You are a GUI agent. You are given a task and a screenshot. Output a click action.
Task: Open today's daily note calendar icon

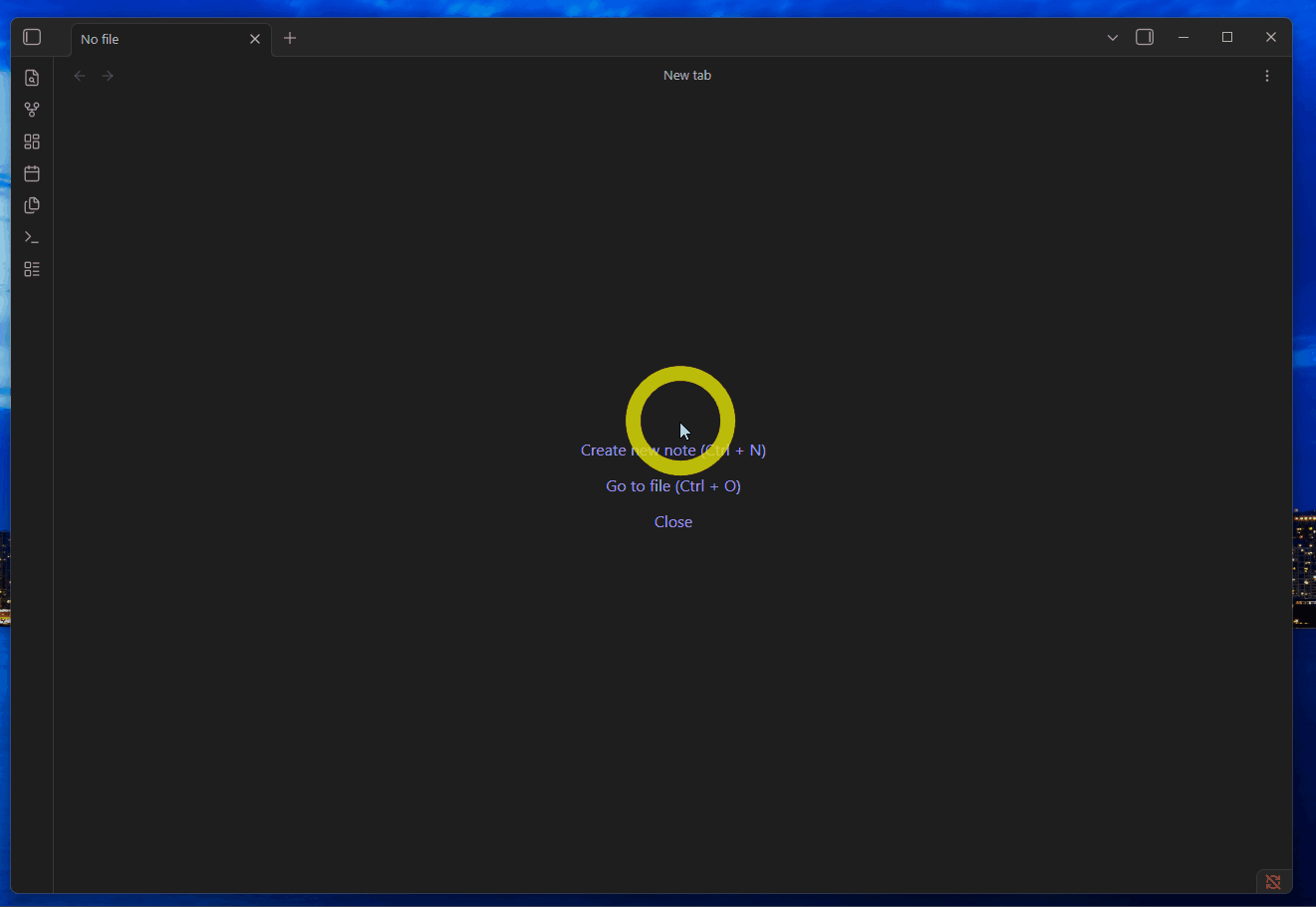32,173
